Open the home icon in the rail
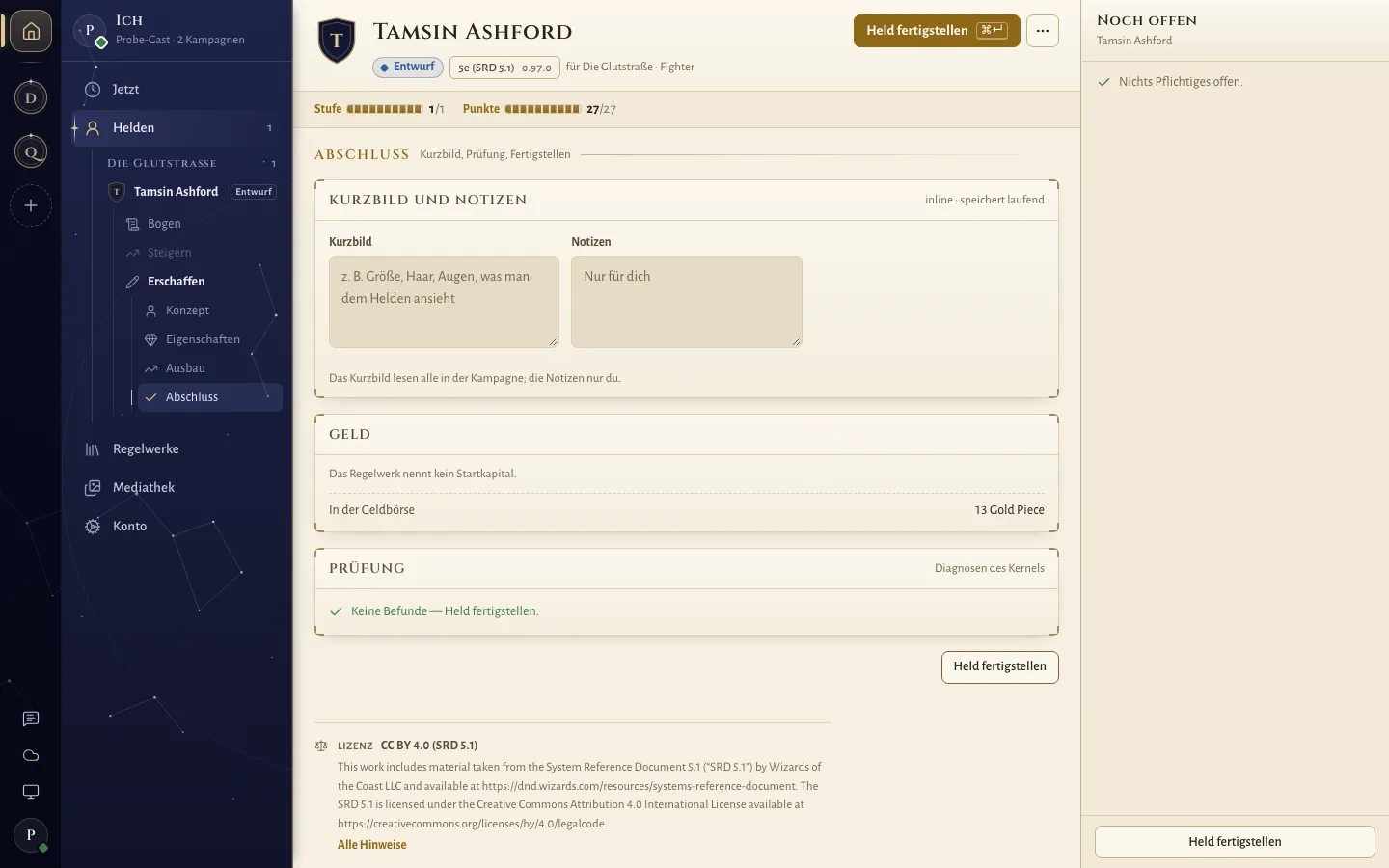The width and height of the screenshot is (1389, 868). (x=31, y=32)
